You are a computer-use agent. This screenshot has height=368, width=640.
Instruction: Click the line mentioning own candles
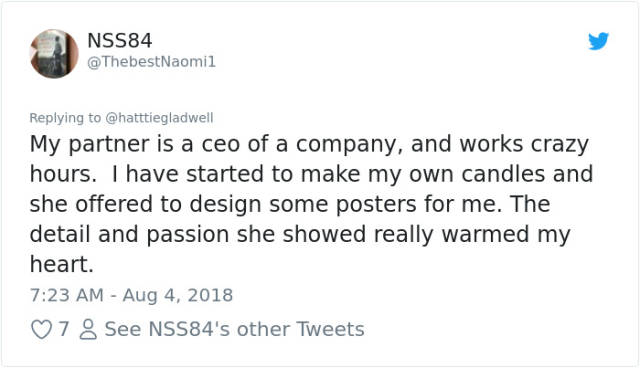point(311,174)
